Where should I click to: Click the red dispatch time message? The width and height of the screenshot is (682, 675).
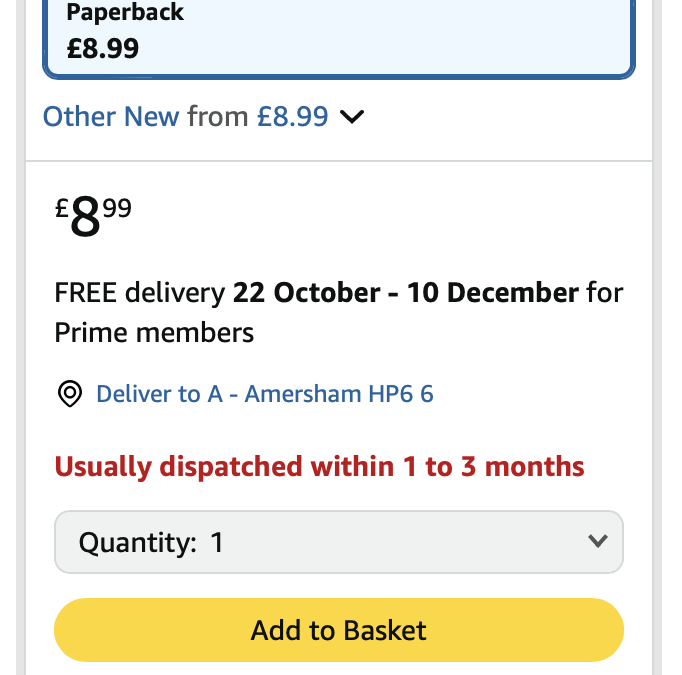319,467
